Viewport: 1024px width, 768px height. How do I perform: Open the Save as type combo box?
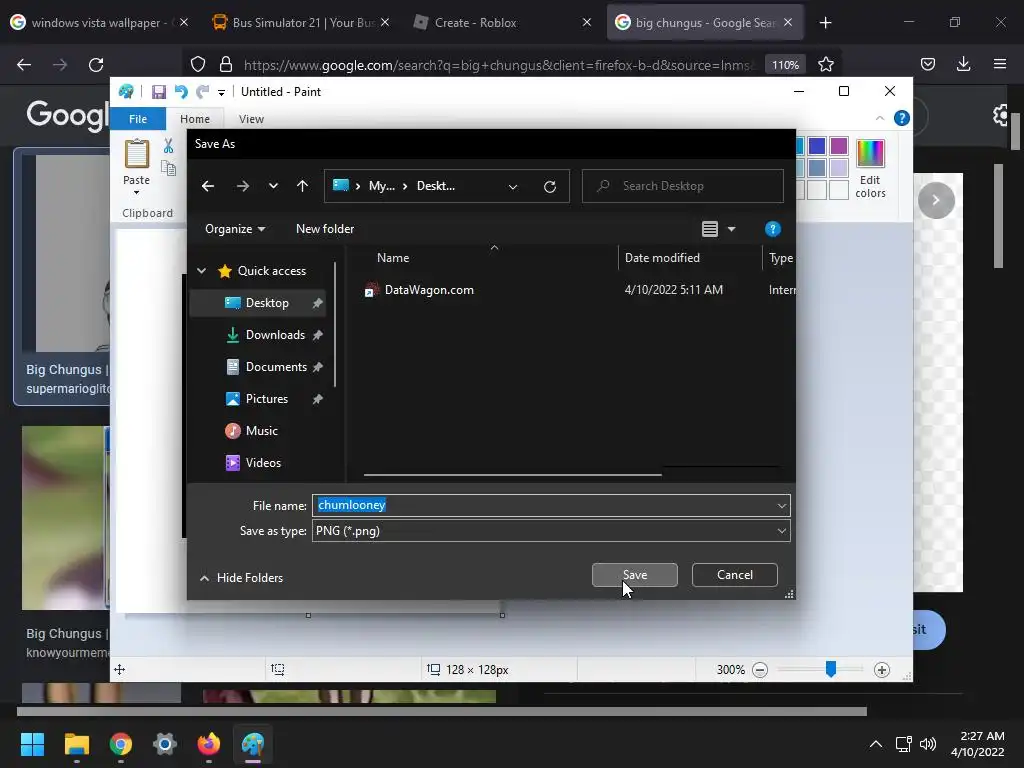551,531
